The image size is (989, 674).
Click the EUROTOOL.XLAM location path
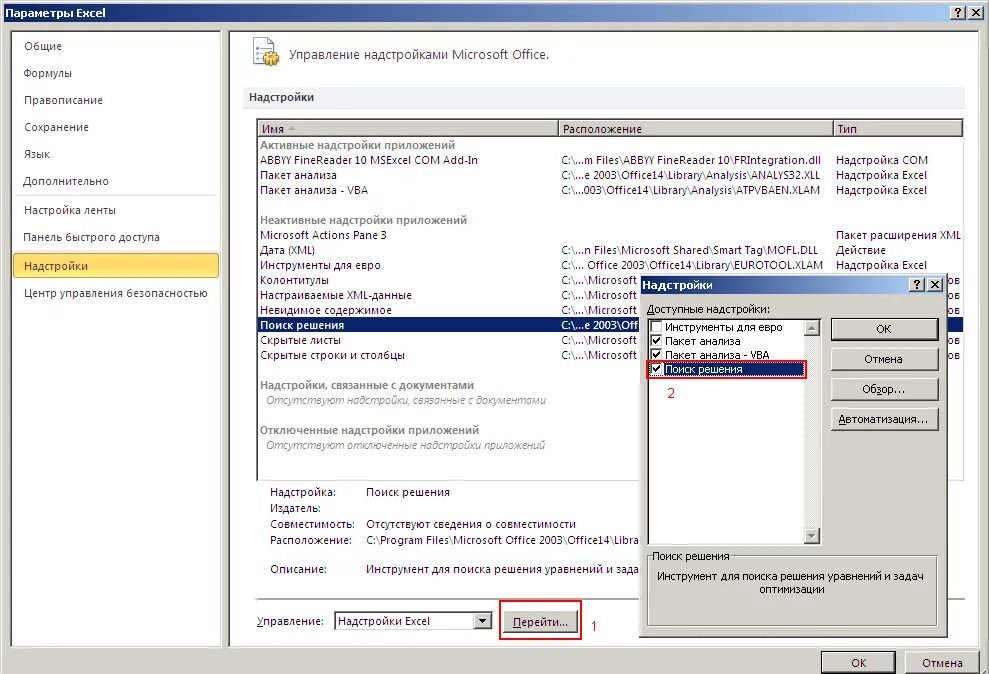coord(692,265)
